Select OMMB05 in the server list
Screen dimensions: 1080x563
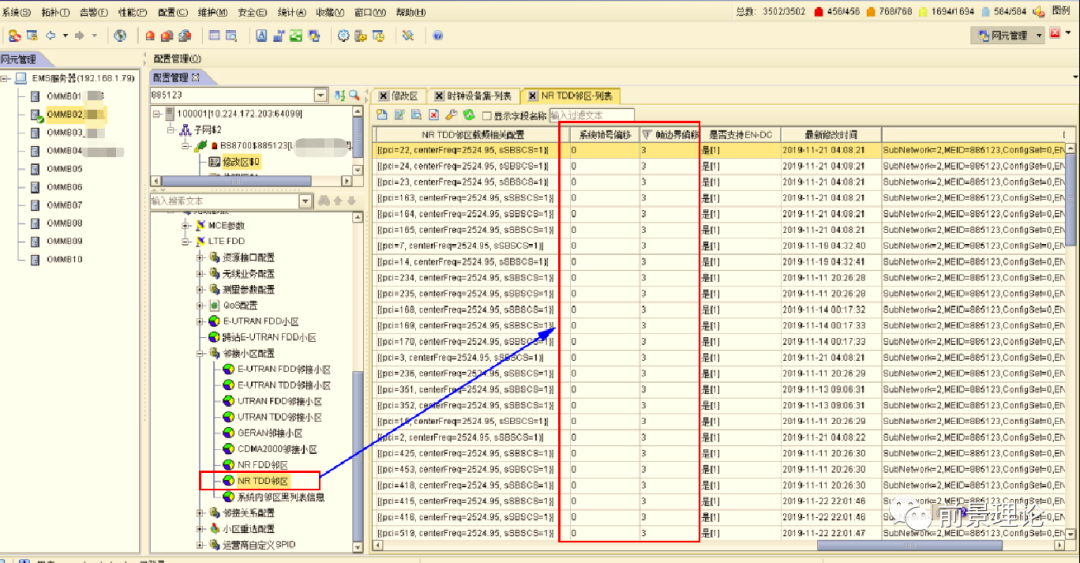pos(64,168)
